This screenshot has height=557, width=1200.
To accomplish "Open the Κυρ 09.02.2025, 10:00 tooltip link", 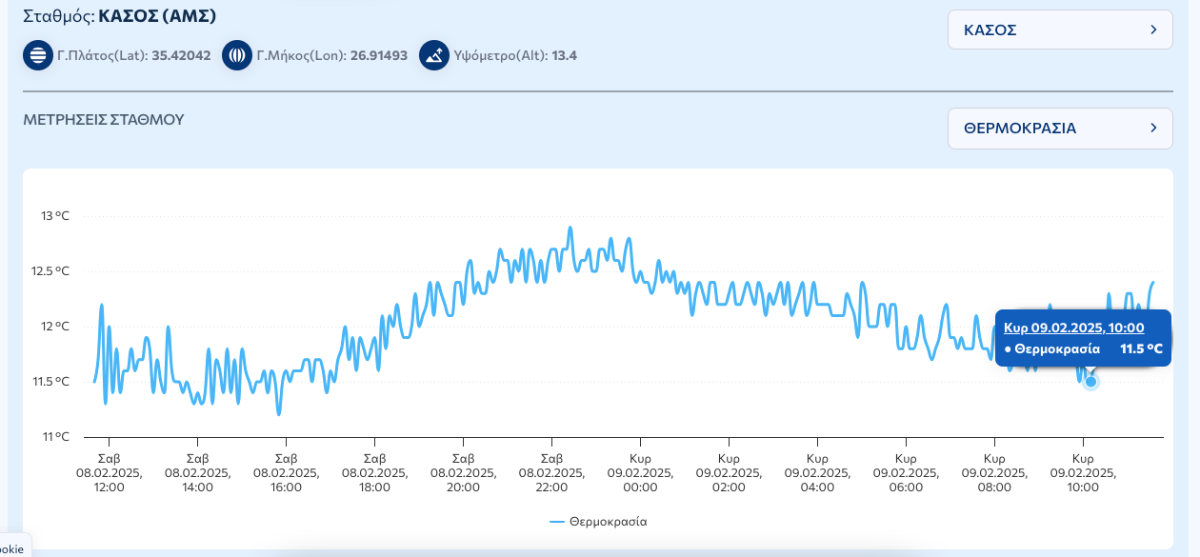I will [x=1073, y=327].
